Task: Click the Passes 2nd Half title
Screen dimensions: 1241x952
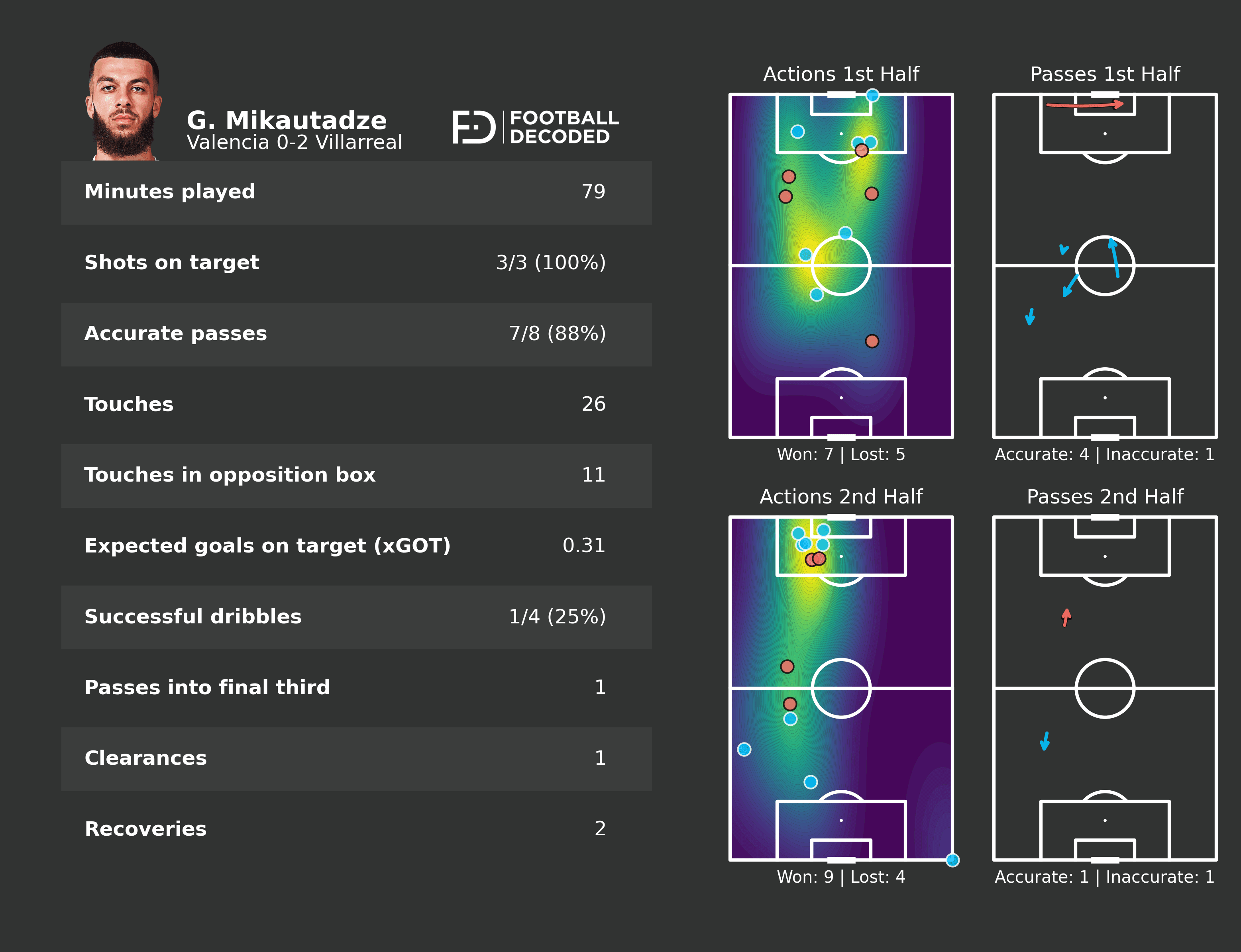Action: 1104,497
